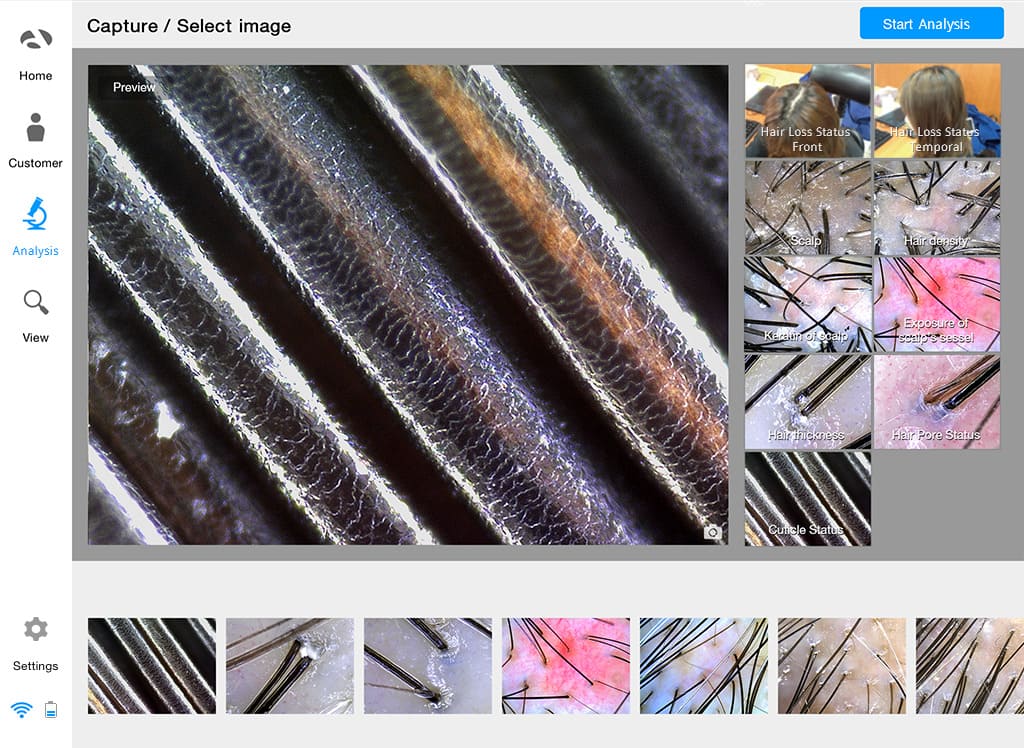Screen dimensions: 1024x748
Task: Select the Hair Pore Status tile
Action: [x=937, y=402]
